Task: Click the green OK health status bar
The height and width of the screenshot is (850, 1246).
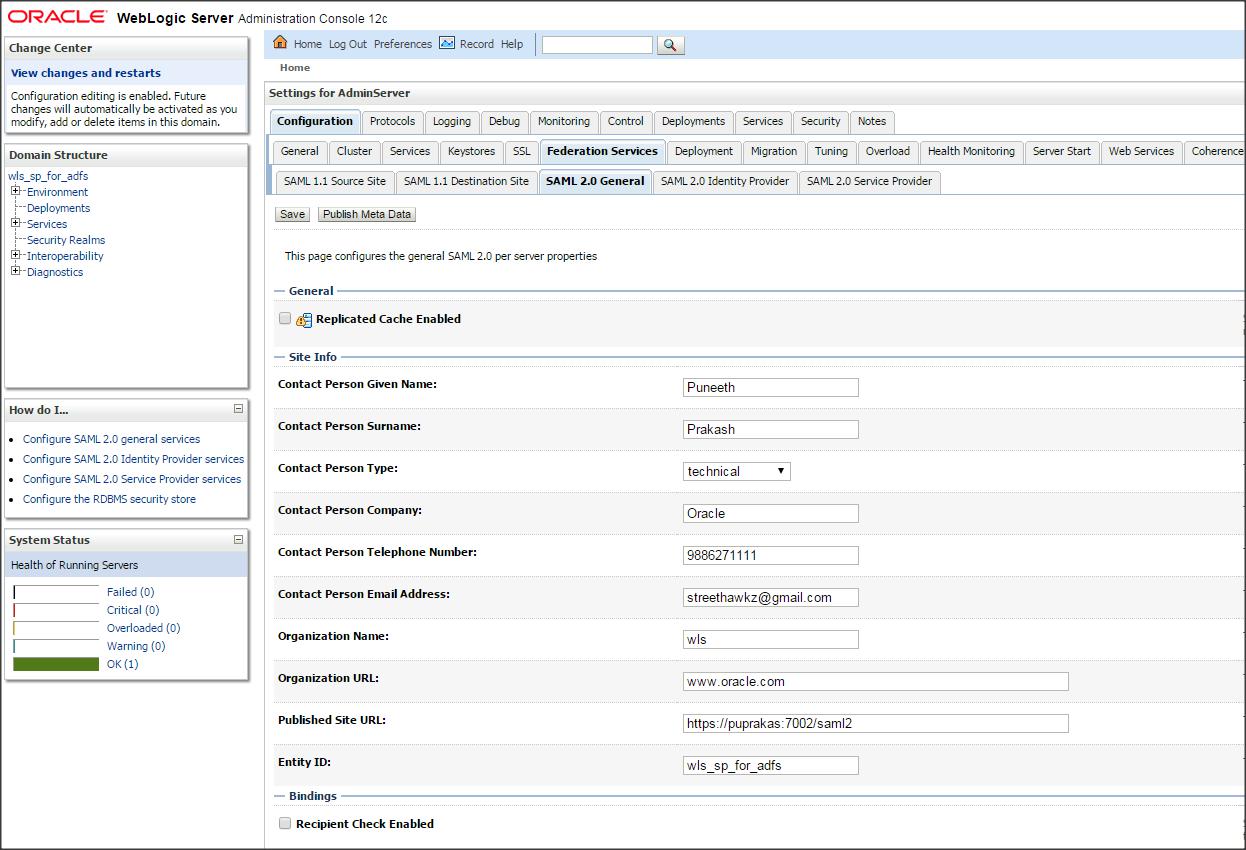Action: 56,664
